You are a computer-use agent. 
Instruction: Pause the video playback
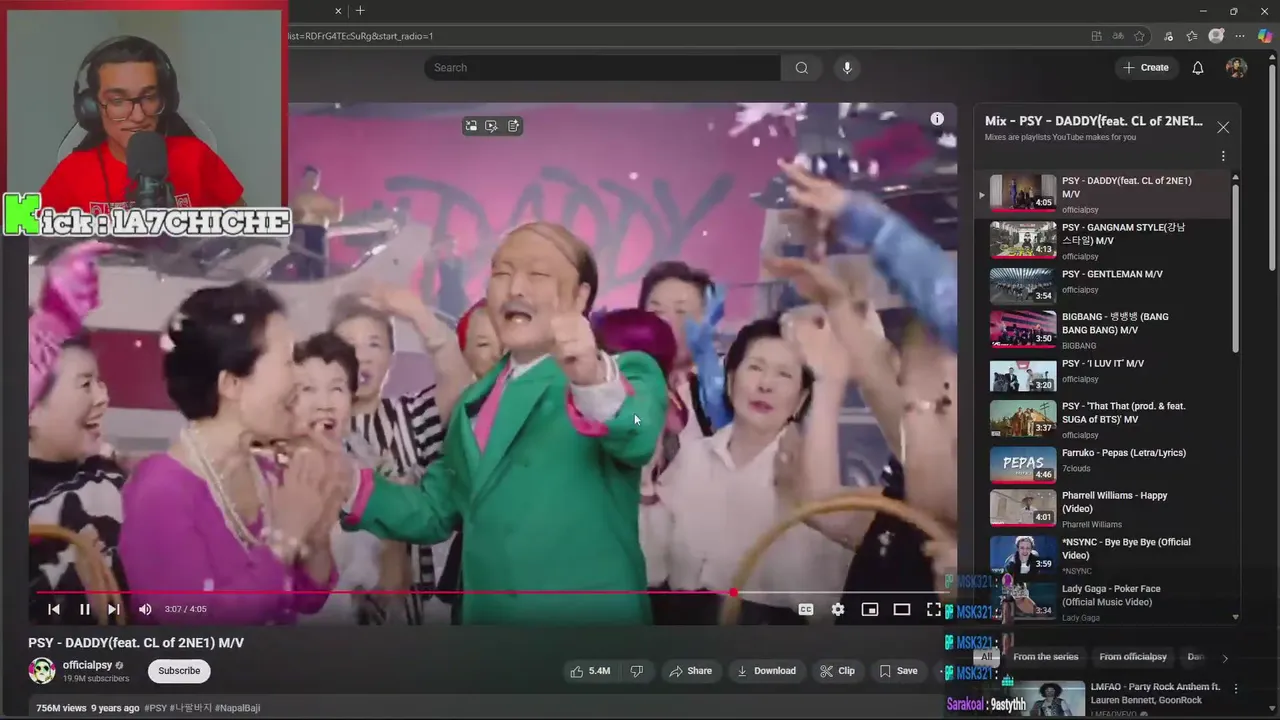tap(85, 609)
